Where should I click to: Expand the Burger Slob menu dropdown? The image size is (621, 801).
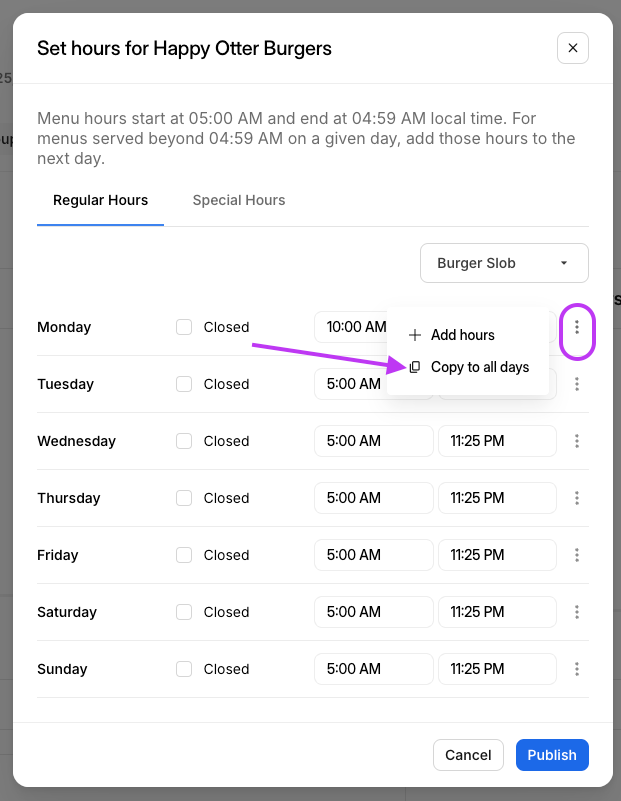(504, 263)
